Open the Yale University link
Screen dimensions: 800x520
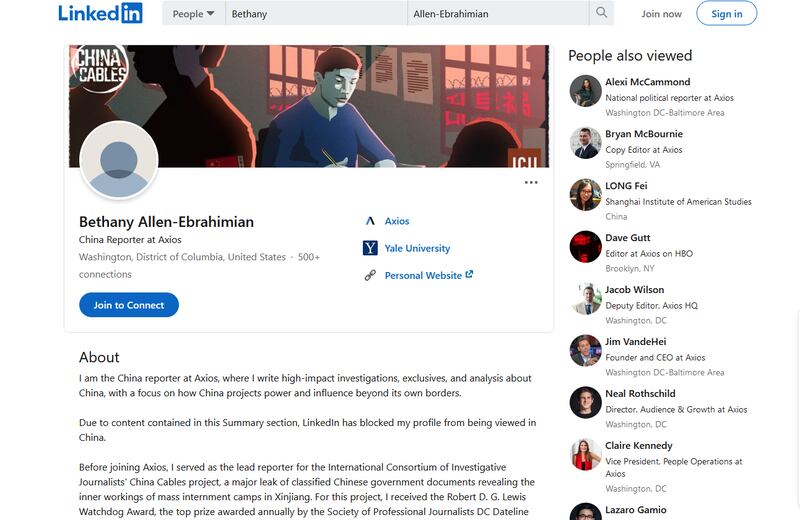[x=417, y=248]
